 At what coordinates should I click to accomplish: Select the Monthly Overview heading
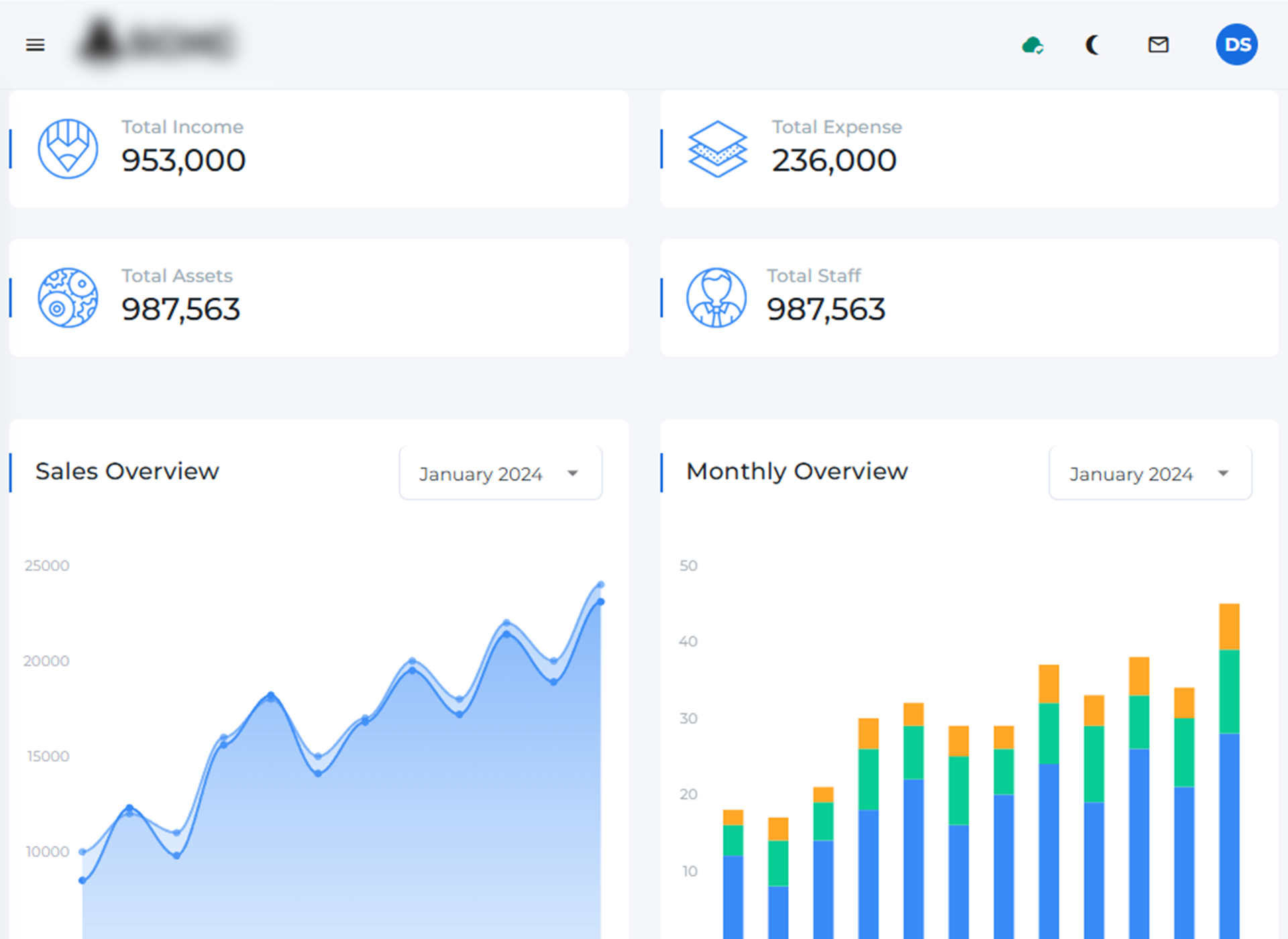[x=796, y=471]
